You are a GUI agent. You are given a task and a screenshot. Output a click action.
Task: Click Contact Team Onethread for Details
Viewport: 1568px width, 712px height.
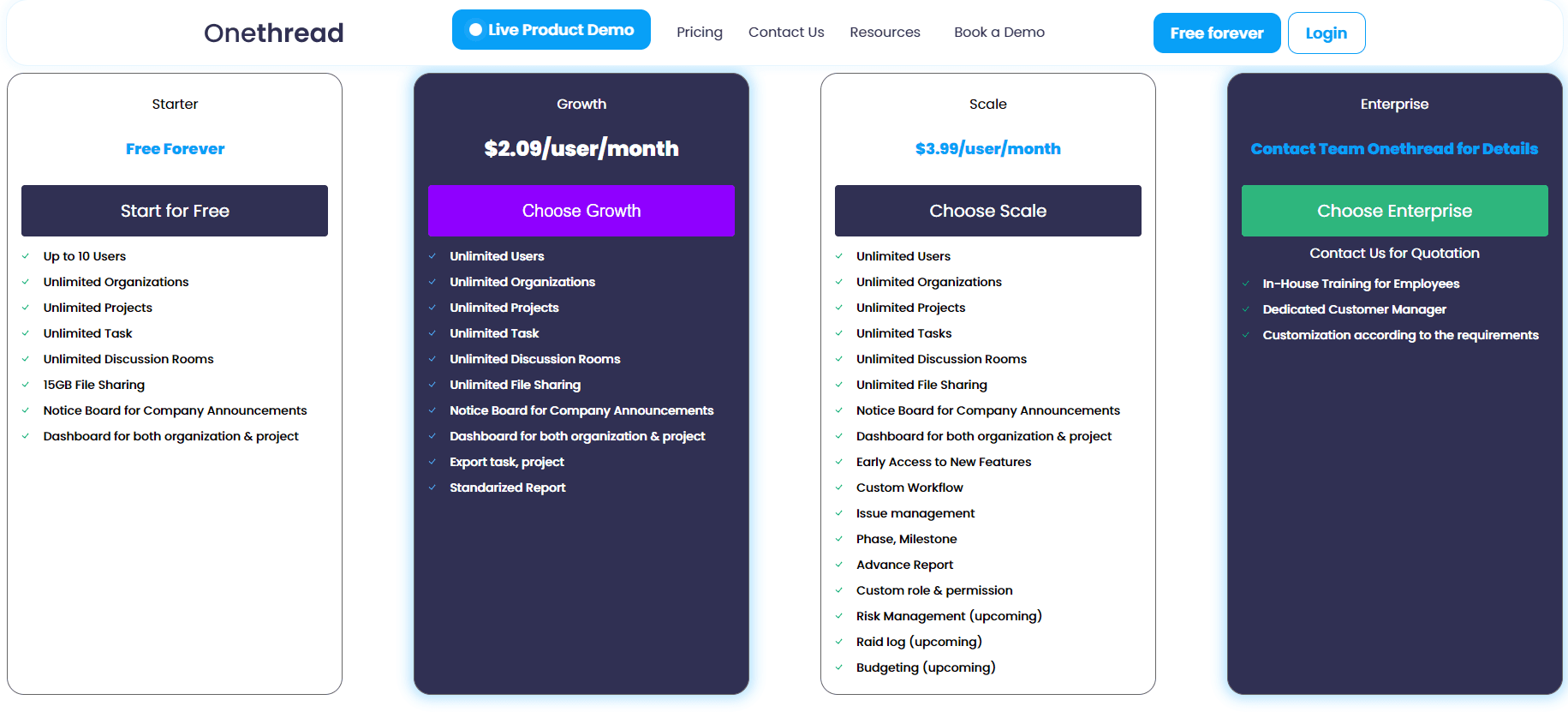(1394, 148)
